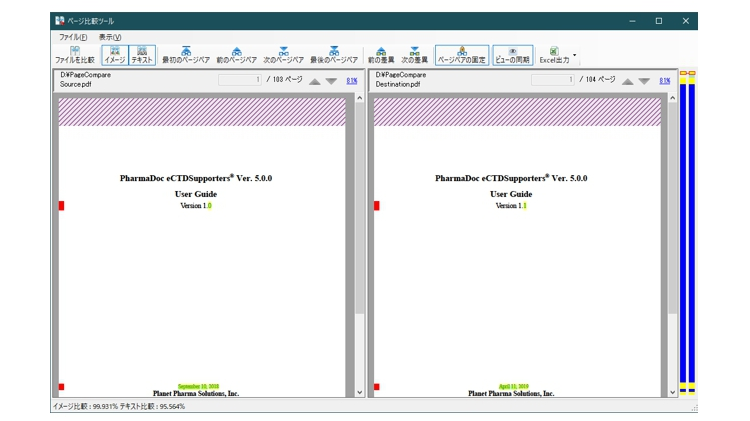Jump to 最後のページペア last page pair

tap(334, 55)
